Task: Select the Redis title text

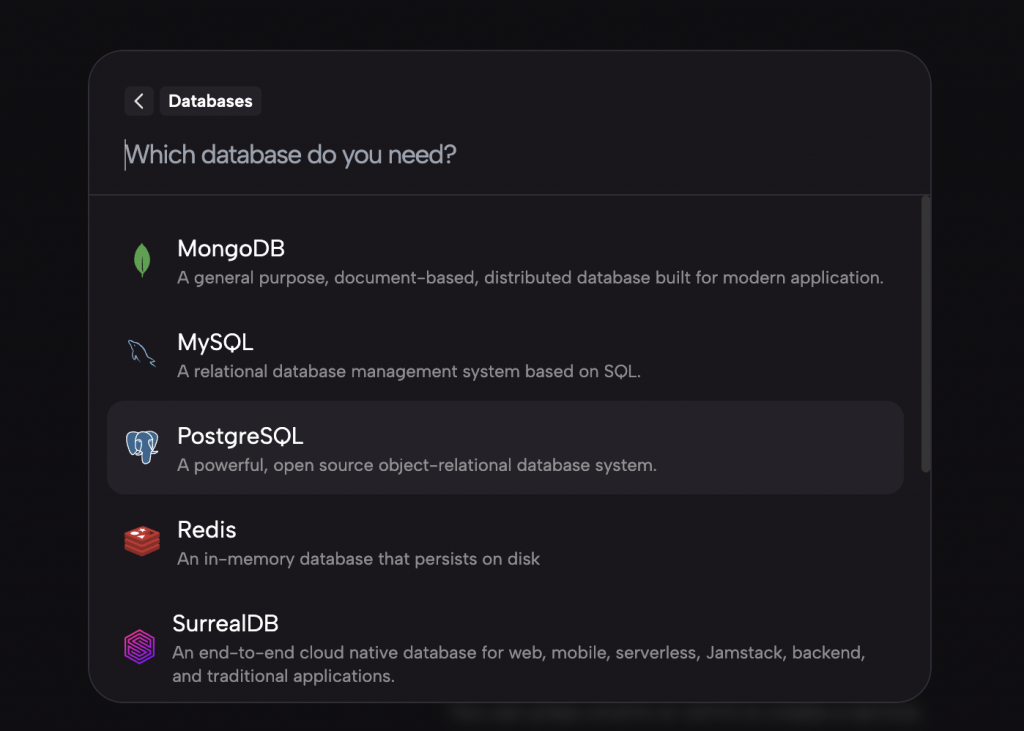Action: click(x=206, y=529)
